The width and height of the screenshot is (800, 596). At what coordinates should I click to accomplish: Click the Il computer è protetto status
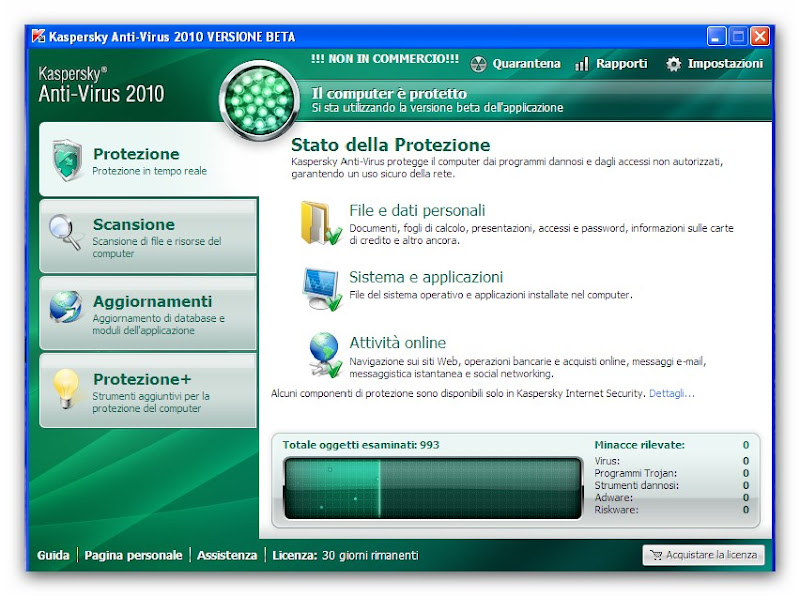pos(389,93)
